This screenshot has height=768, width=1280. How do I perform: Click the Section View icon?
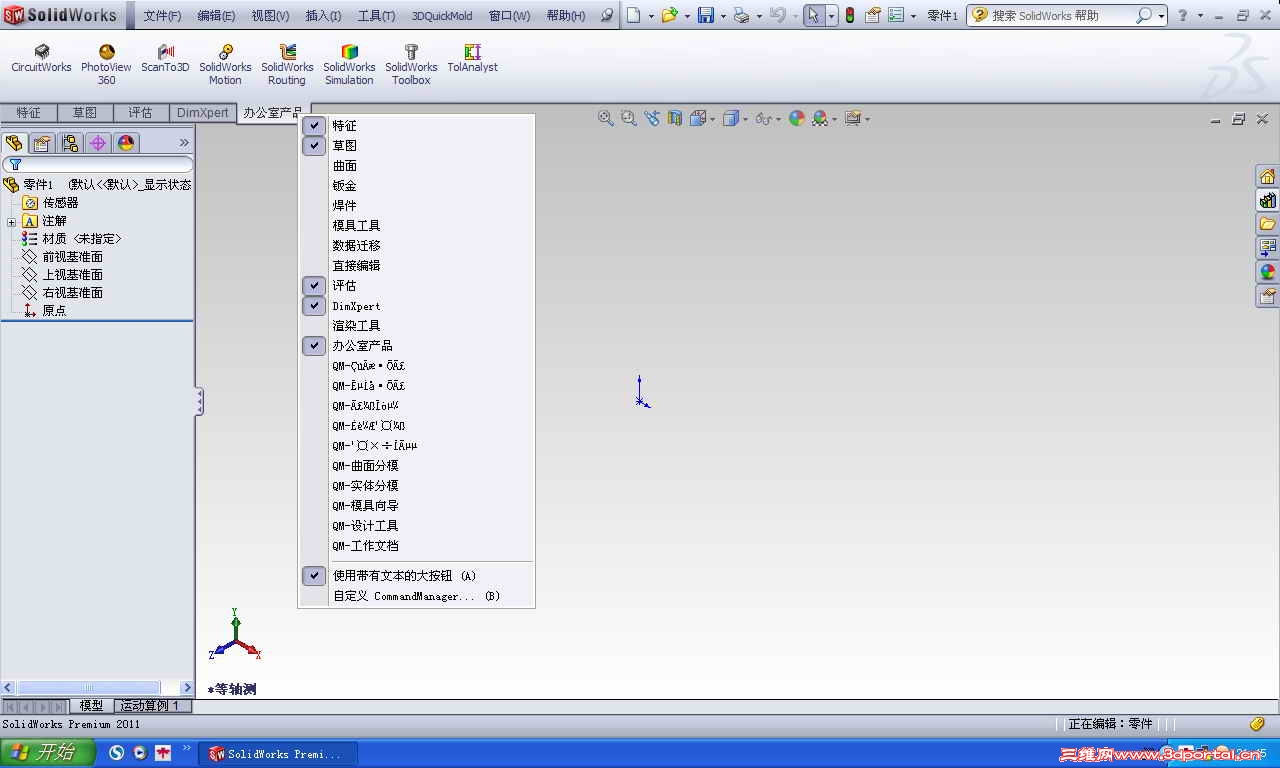(x=675, y=118)
